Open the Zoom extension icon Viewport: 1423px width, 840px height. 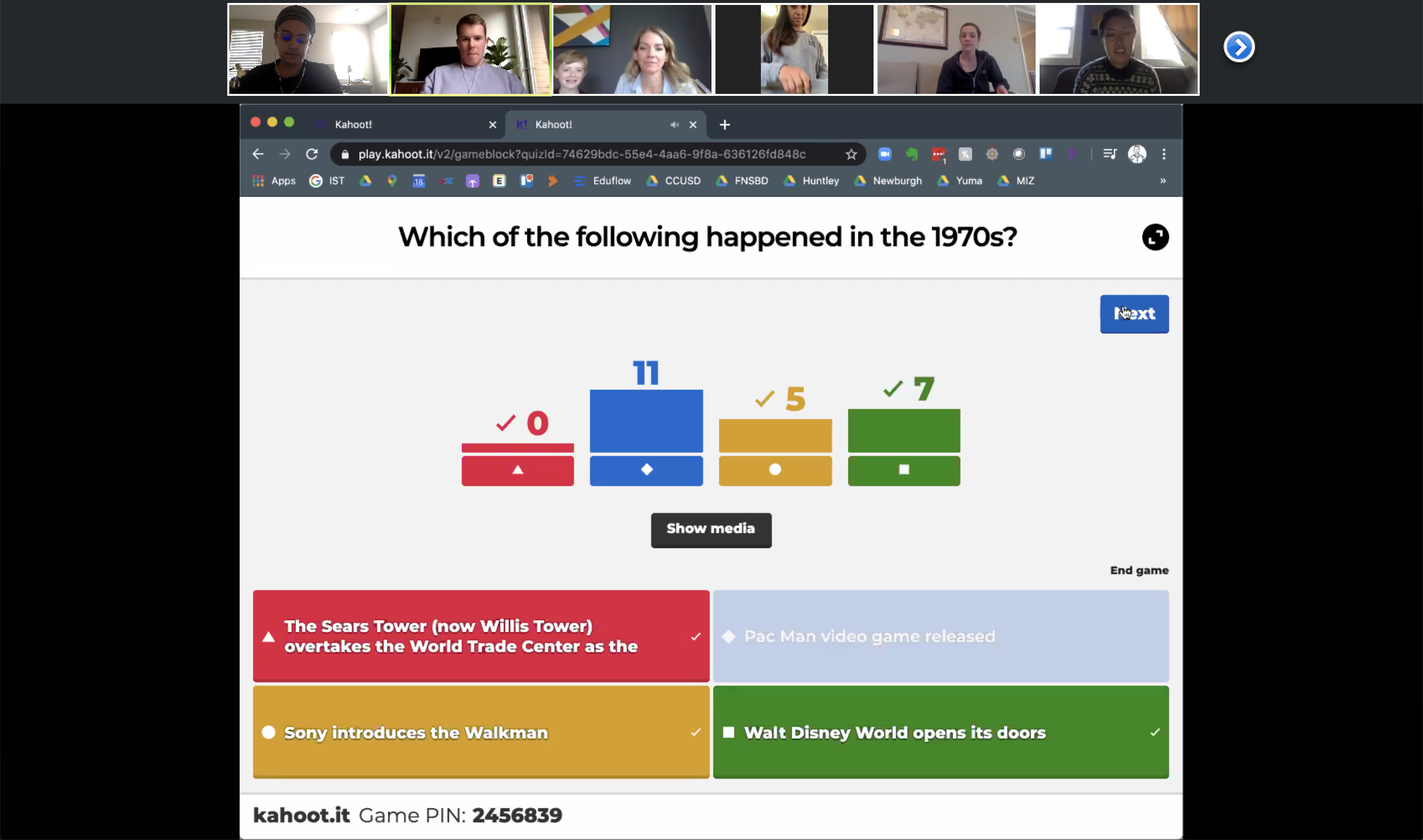pos(885,154)
